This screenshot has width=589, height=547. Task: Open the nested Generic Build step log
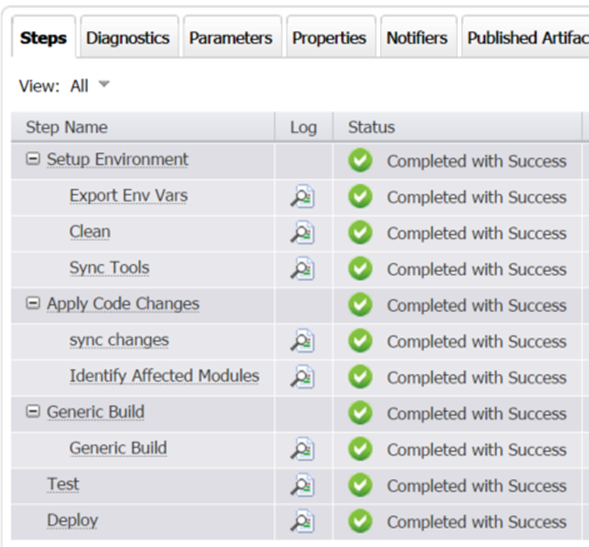click(x=303, y=449)
